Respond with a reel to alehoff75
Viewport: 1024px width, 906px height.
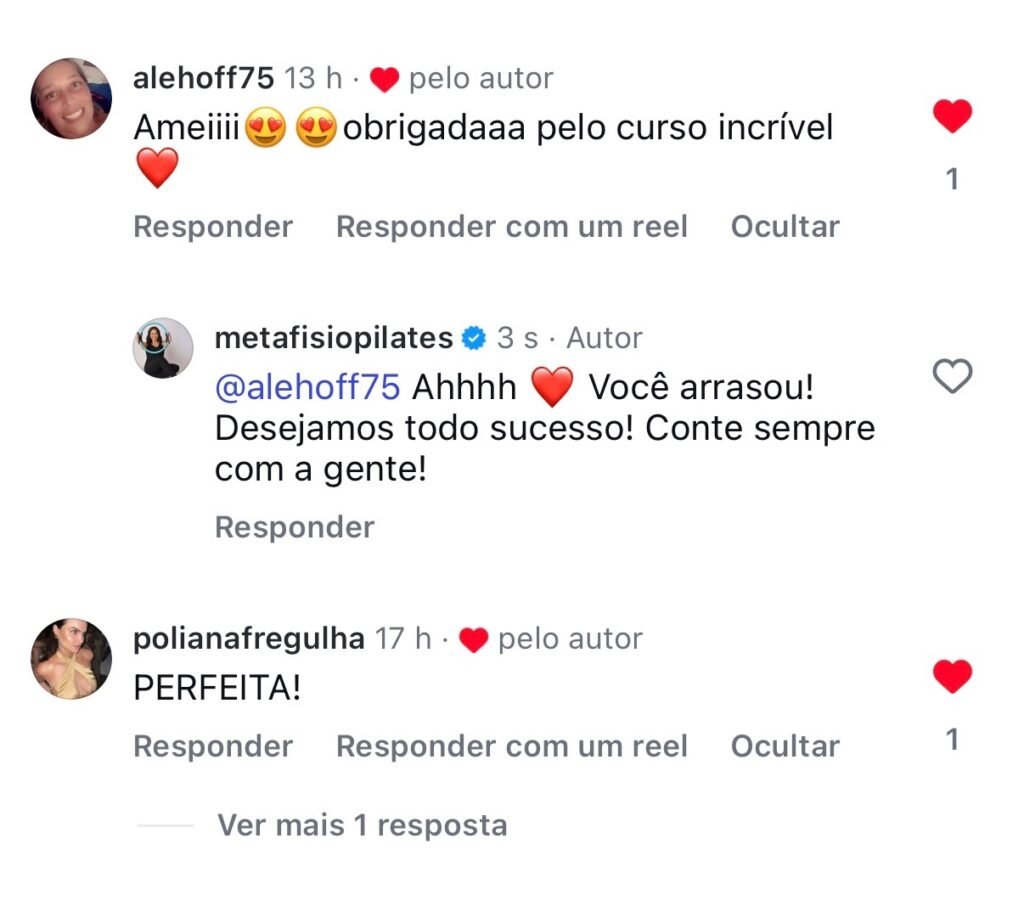(x=512, y=227)
